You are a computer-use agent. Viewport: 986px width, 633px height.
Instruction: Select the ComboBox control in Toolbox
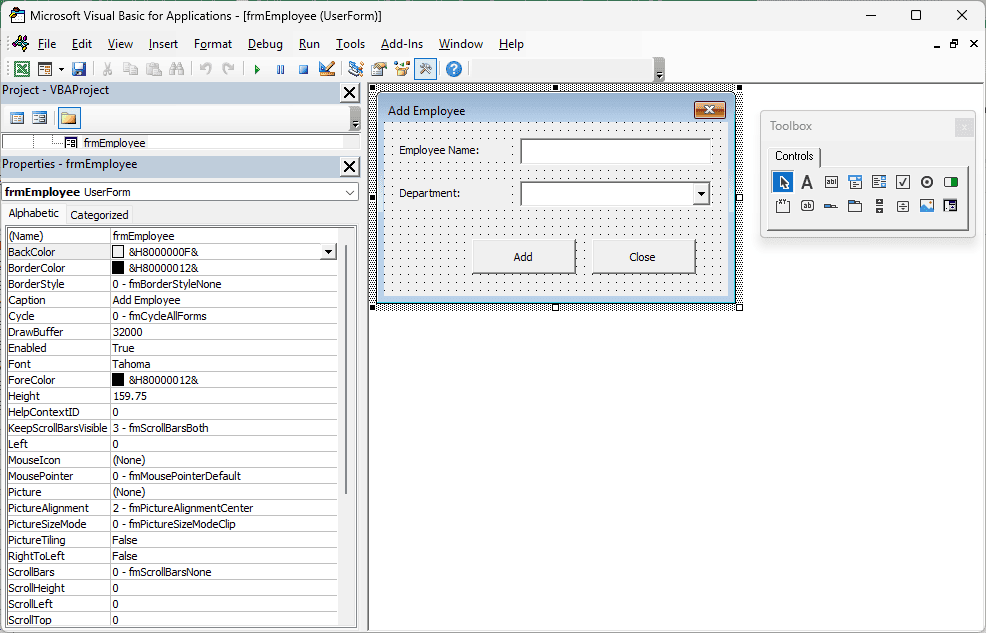[855, 182]
